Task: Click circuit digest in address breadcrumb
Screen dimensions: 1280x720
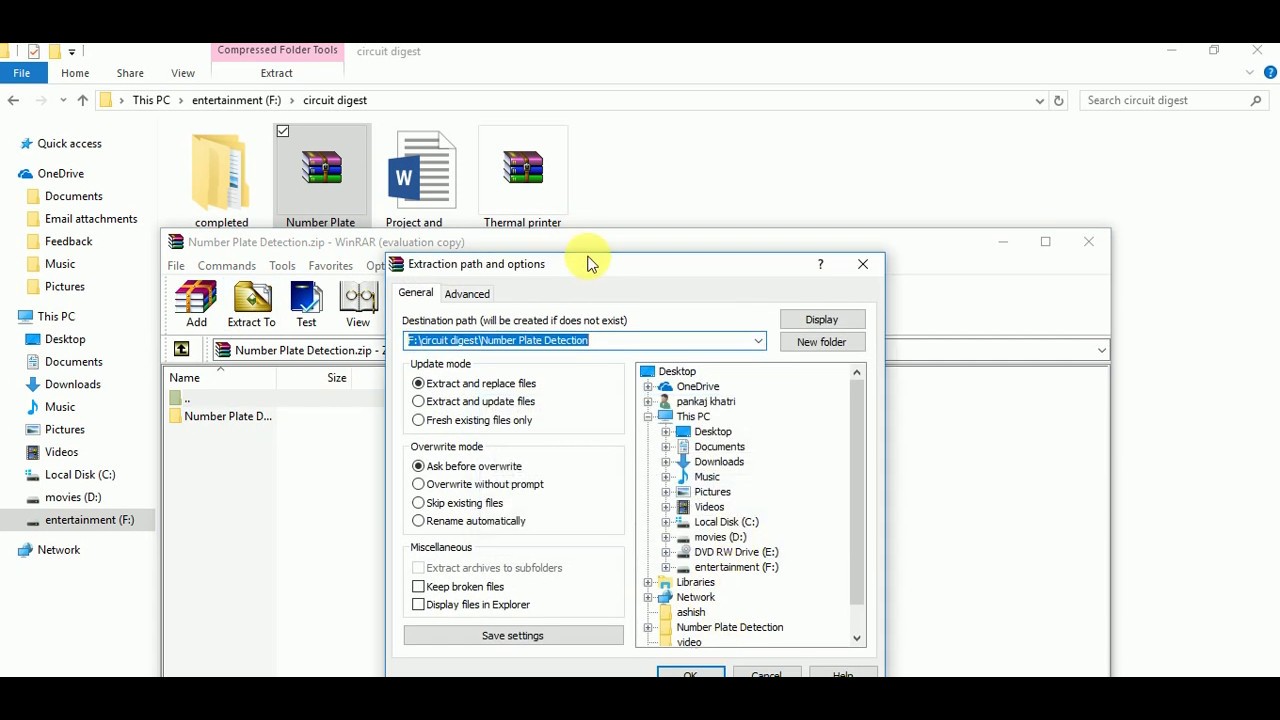Action: (x=335, y=100)
